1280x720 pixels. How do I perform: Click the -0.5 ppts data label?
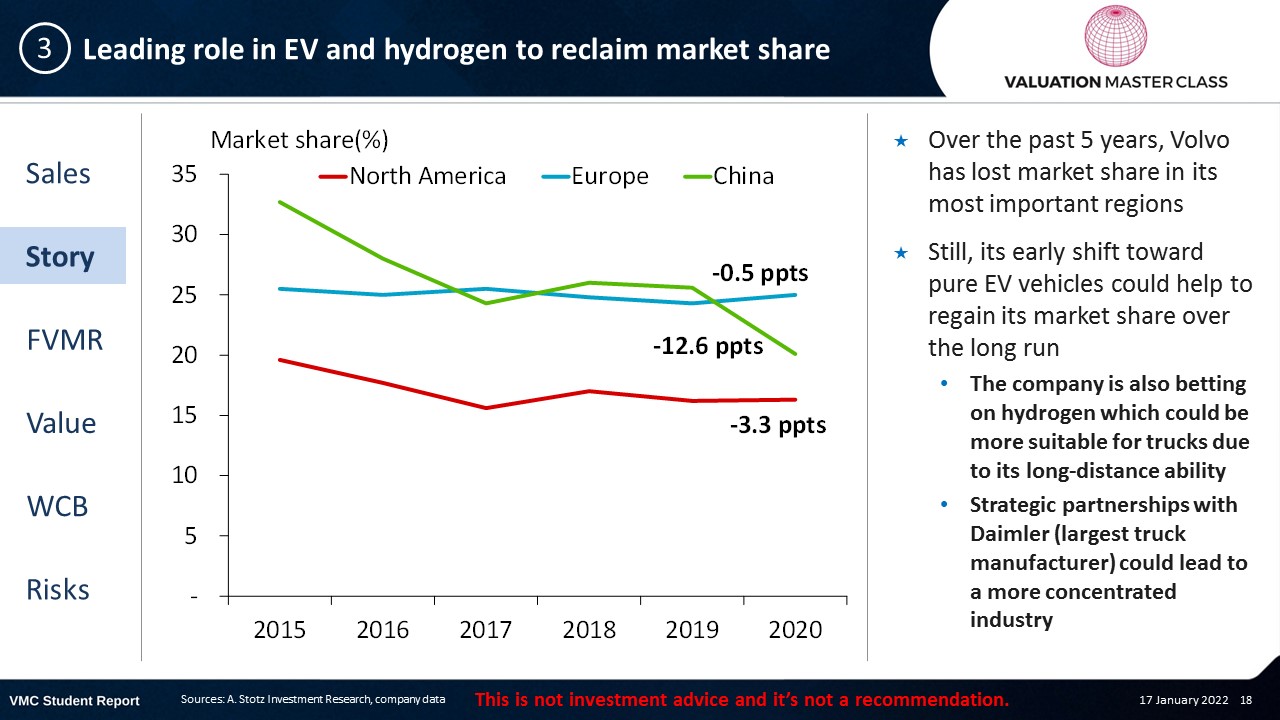pyautogui.click(x=760, y=272)
